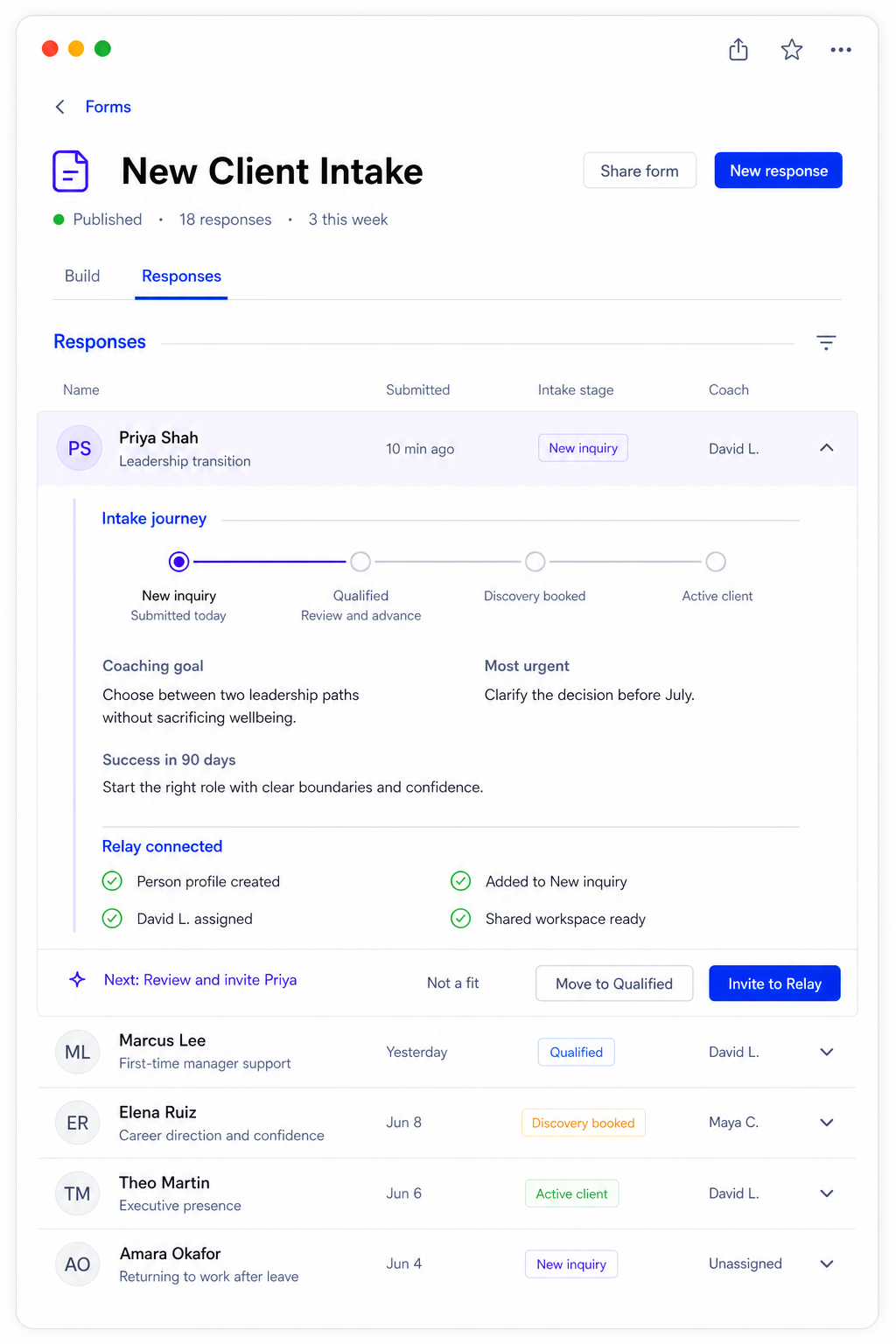
Task: Click the Discovery booked tag on Elena Ruiz
Action: 584,1123
